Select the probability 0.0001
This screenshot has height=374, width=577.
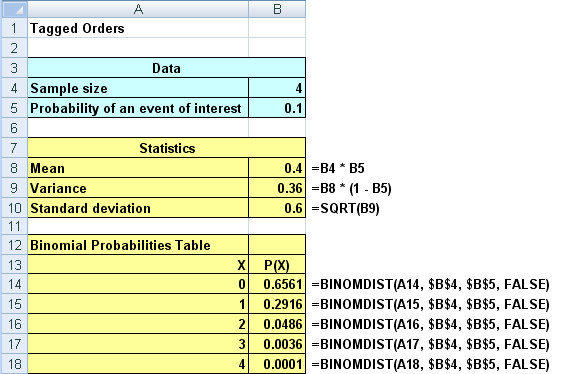(x=277, y=364)
